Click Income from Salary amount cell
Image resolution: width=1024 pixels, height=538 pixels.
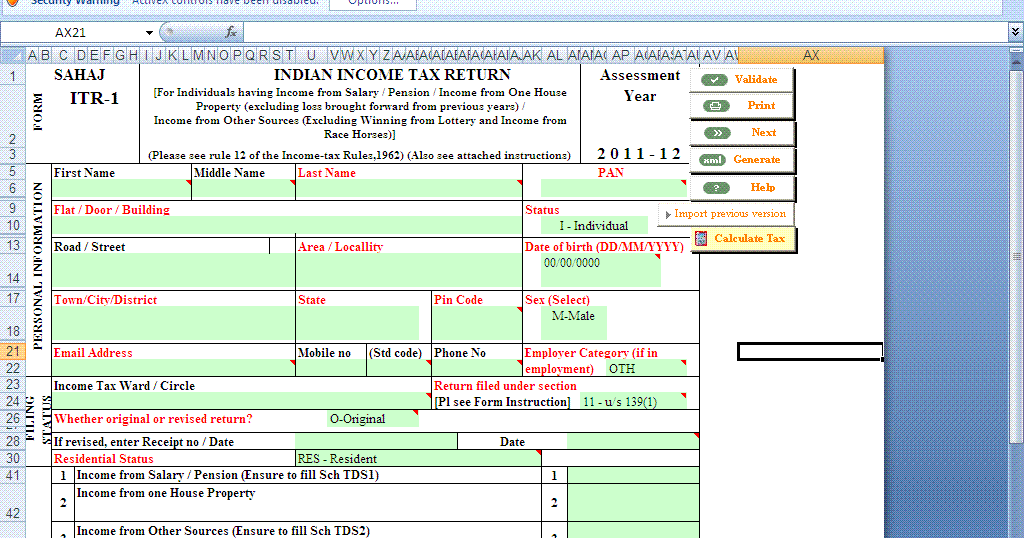633,475
